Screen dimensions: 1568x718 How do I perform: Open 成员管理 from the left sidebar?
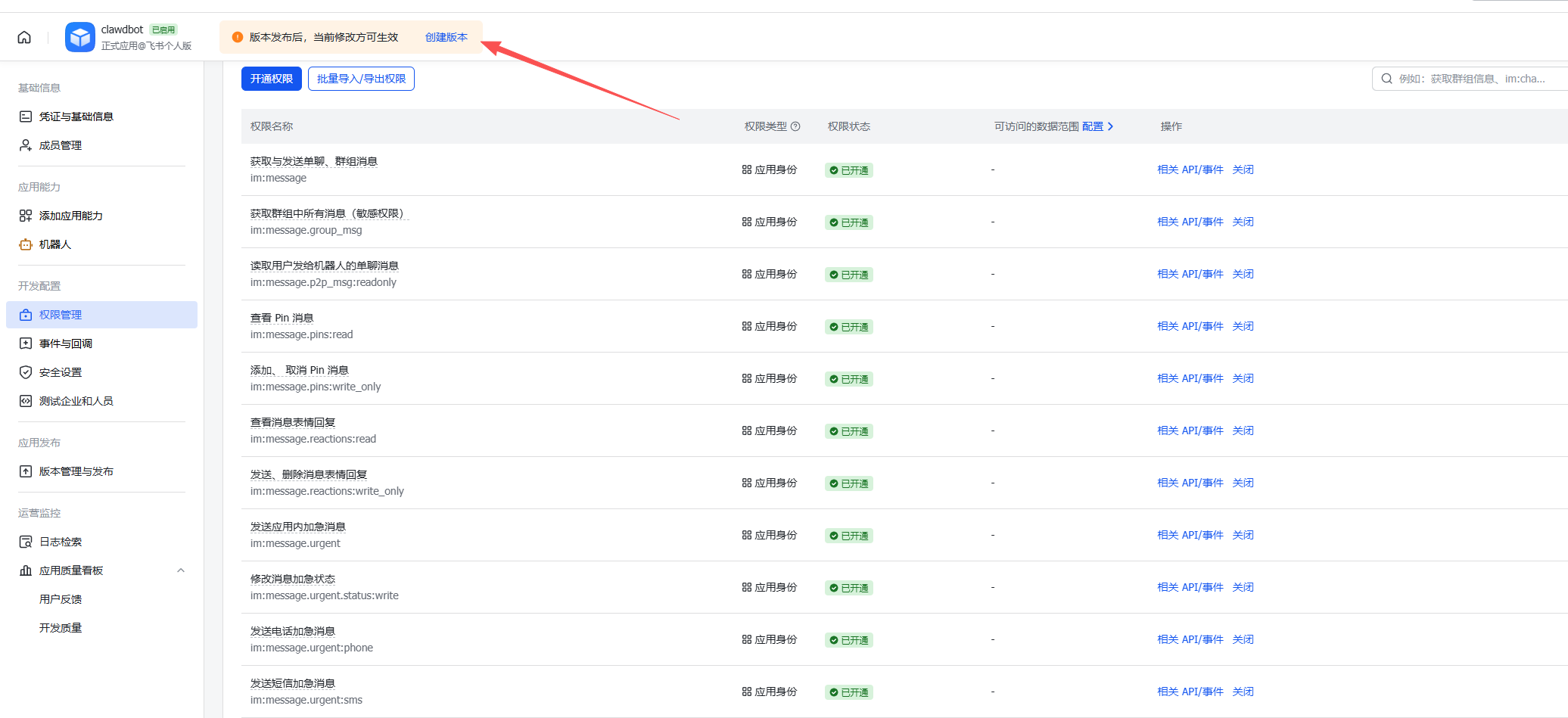click(x=60, y=145)
